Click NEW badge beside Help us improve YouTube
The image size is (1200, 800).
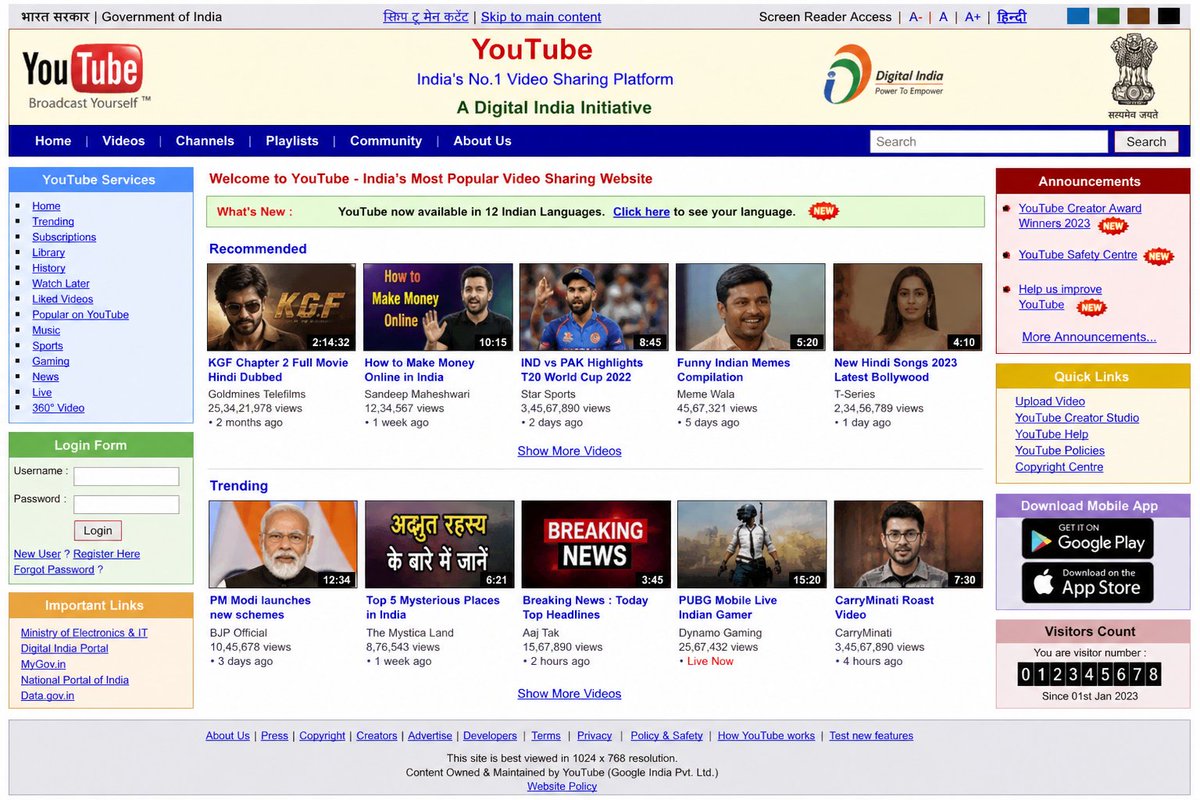pos(1091,307)
